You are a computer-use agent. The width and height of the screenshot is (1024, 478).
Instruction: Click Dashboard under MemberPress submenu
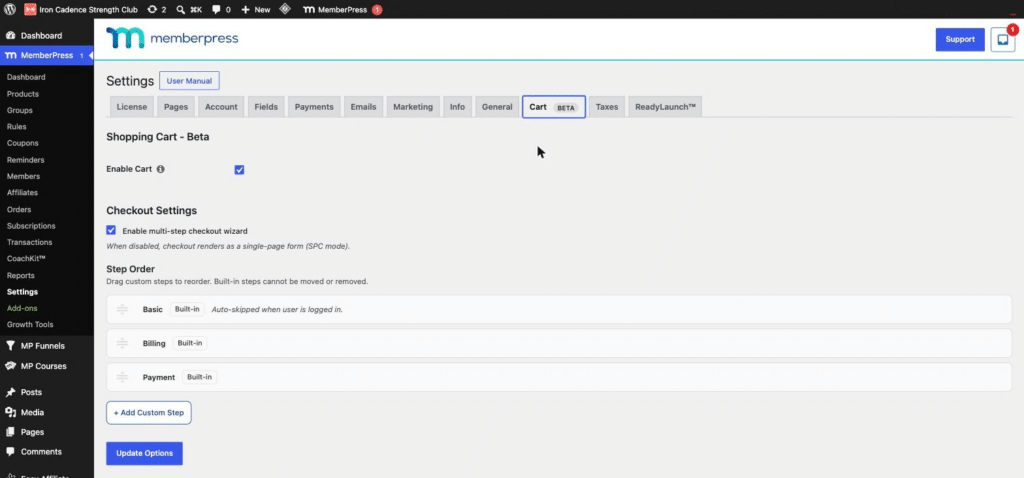pos(26,77)
